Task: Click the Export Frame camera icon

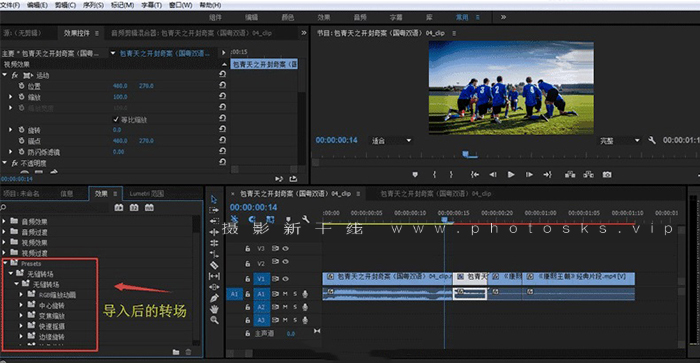Action: coord(607,175)
